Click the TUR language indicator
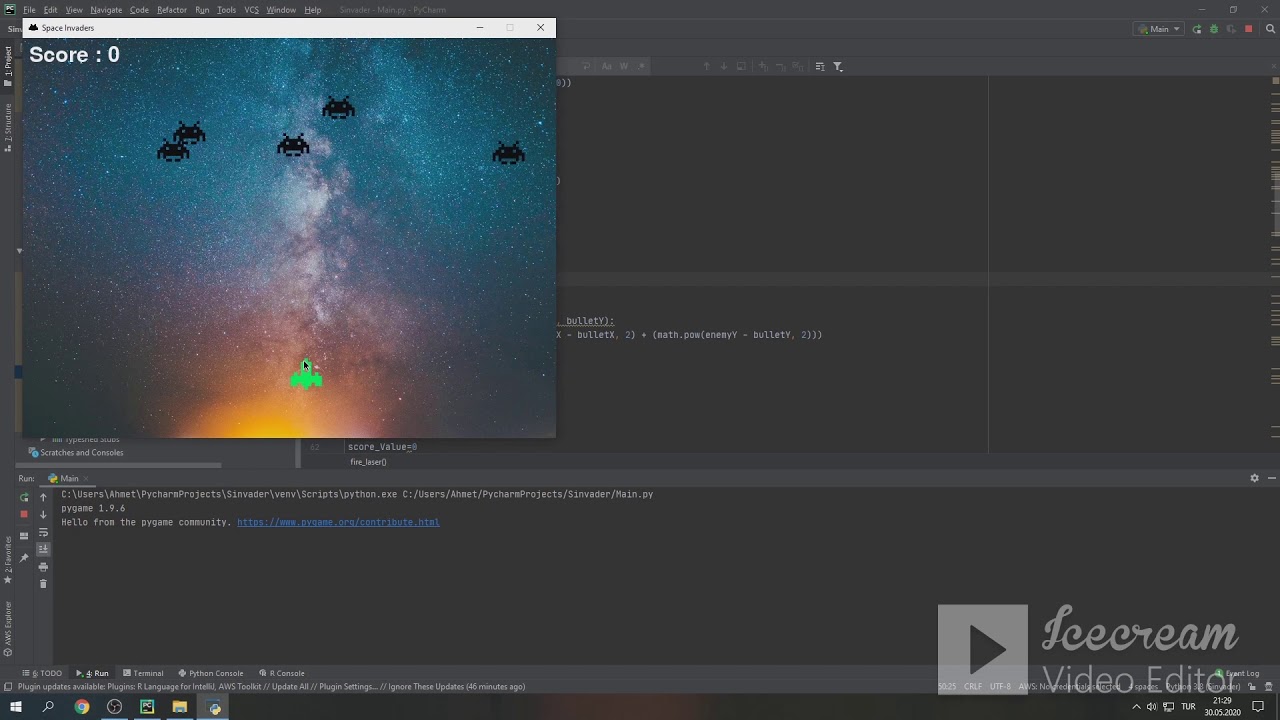 click(1188, 707)
